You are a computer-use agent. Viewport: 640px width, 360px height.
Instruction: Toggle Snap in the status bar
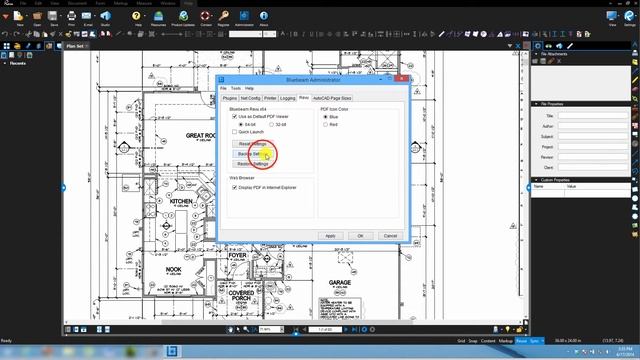(473, 341)
